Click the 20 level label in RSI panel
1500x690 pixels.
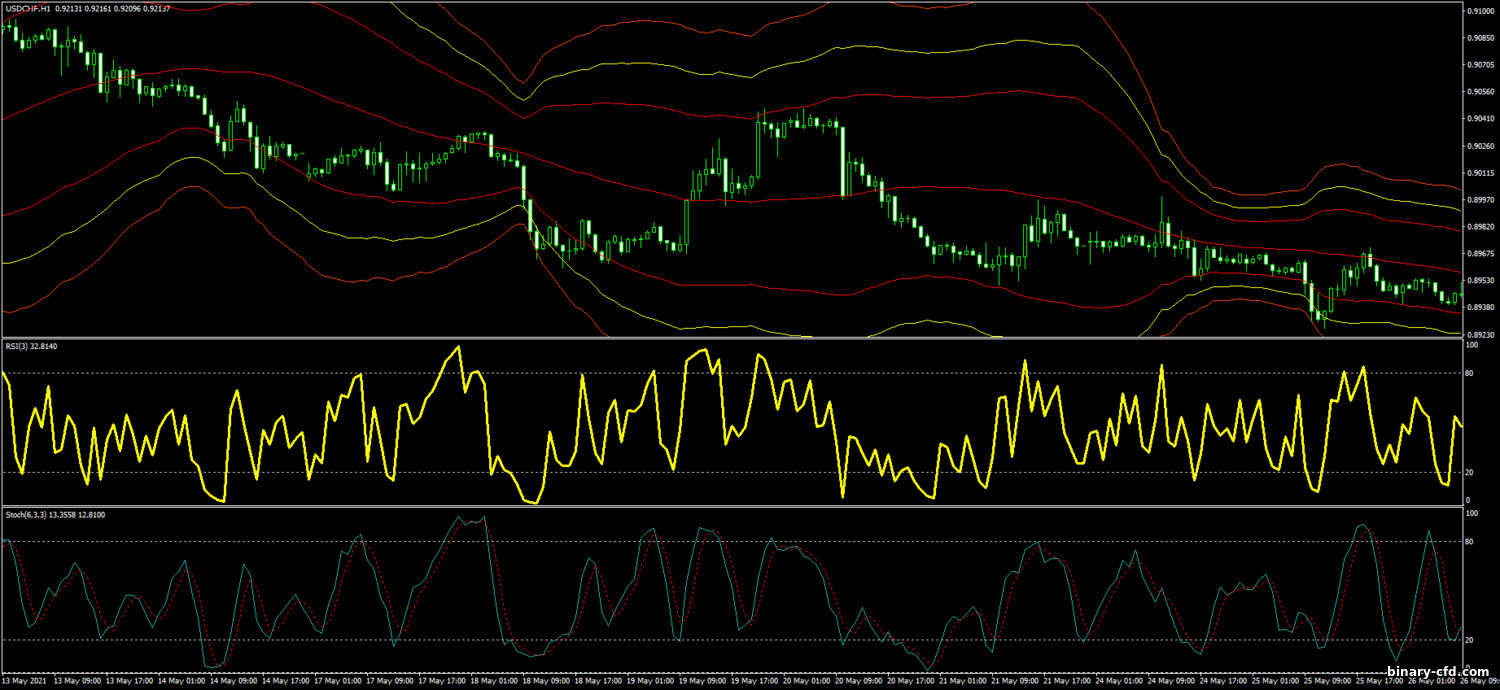pyautogui.click(x=1470, y=472)
